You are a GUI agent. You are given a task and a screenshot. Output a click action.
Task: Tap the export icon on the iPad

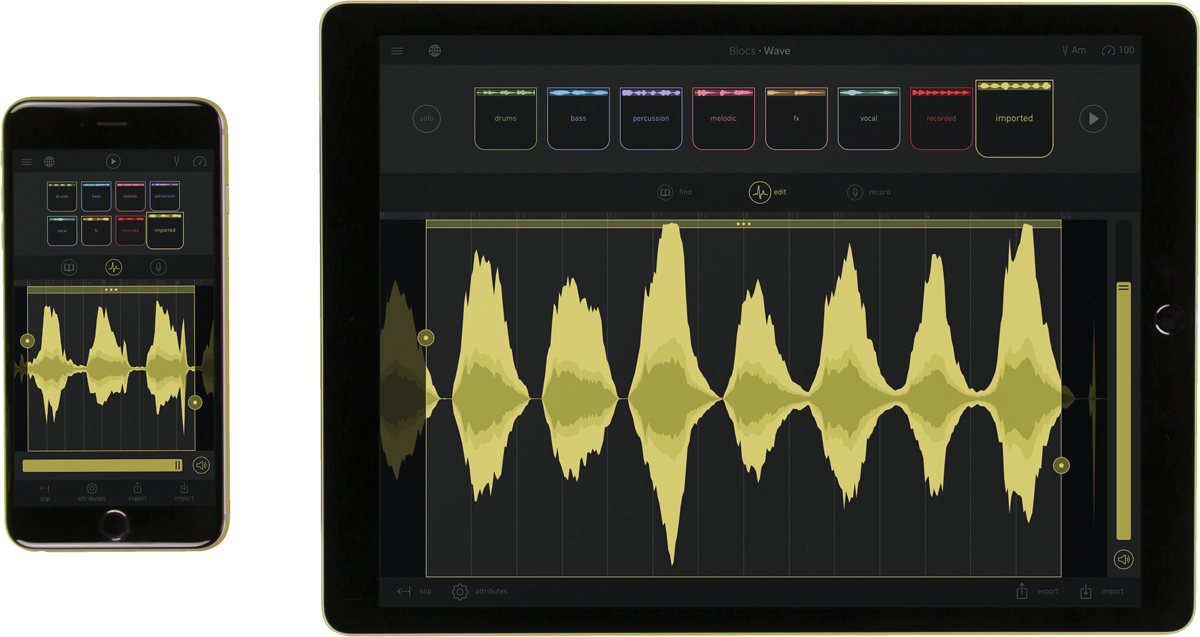(x=1022, y=591)
